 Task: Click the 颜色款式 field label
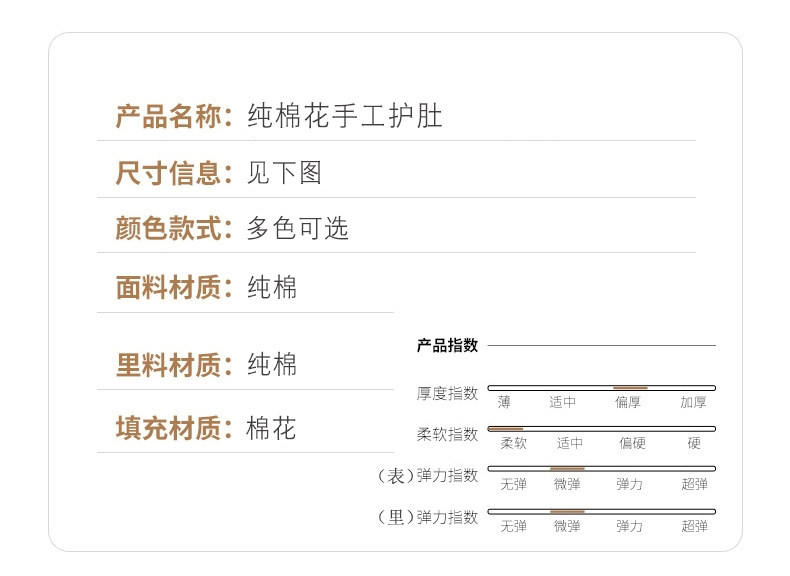(173, 228)
